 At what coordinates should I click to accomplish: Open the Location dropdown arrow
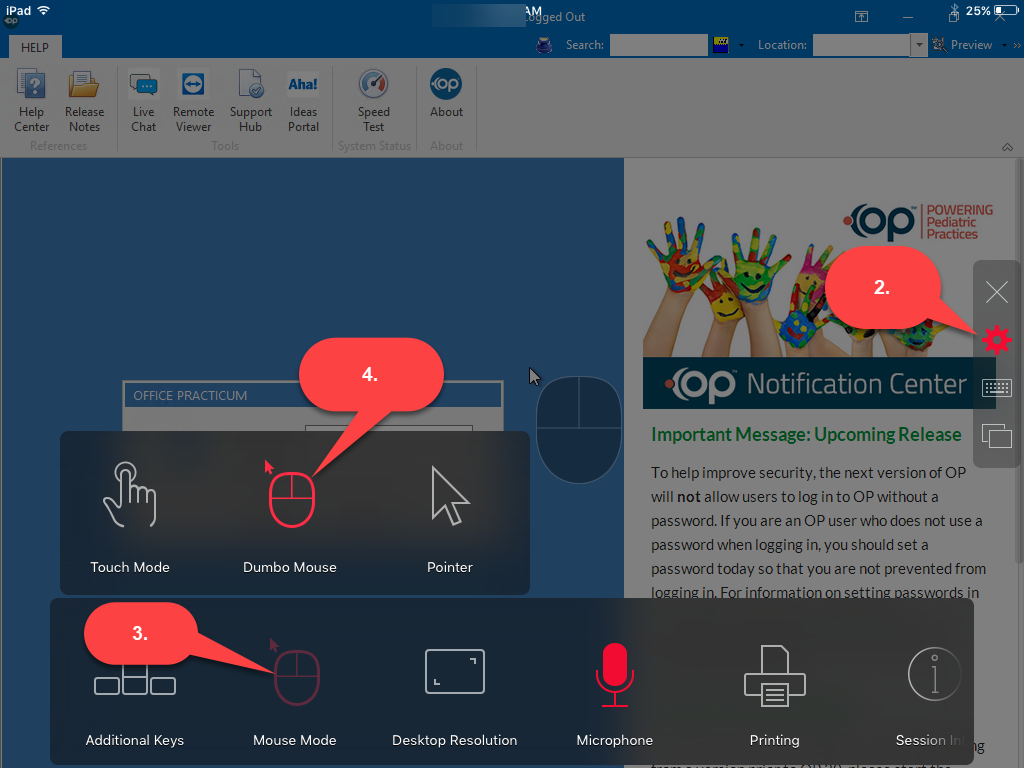[x=919, y=45]
